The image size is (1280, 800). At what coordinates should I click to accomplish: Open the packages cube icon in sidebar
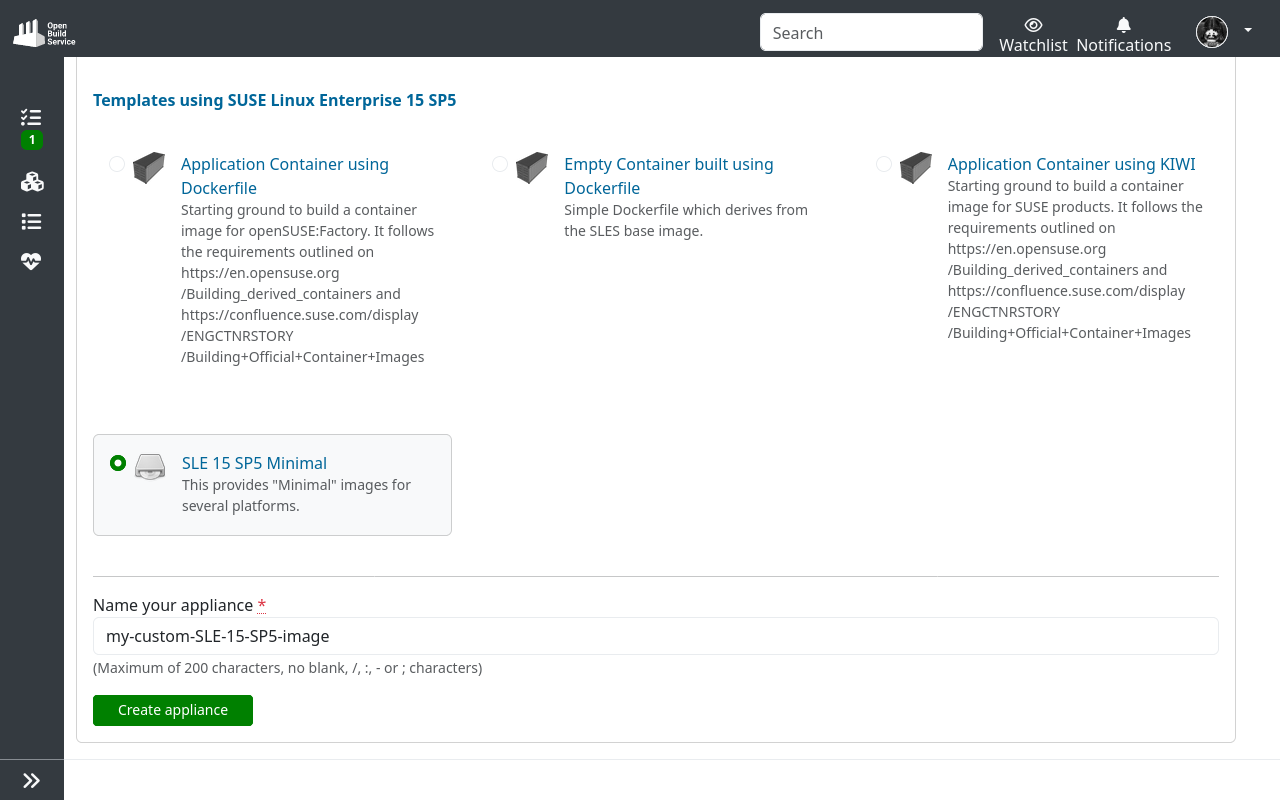click(x=31, y=181)
